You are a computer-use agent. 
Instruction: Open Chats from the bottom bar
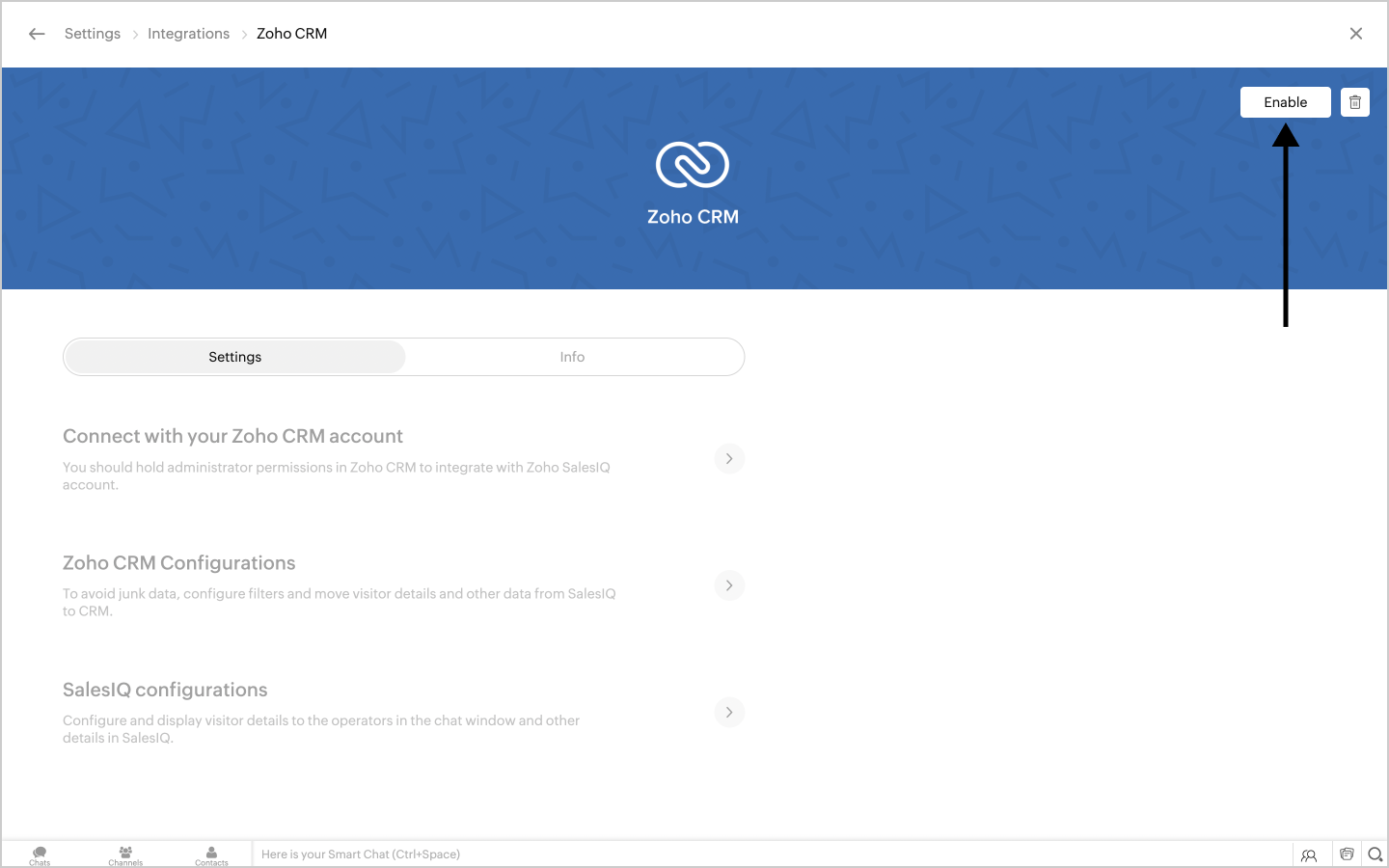click(x=40, y=855)
